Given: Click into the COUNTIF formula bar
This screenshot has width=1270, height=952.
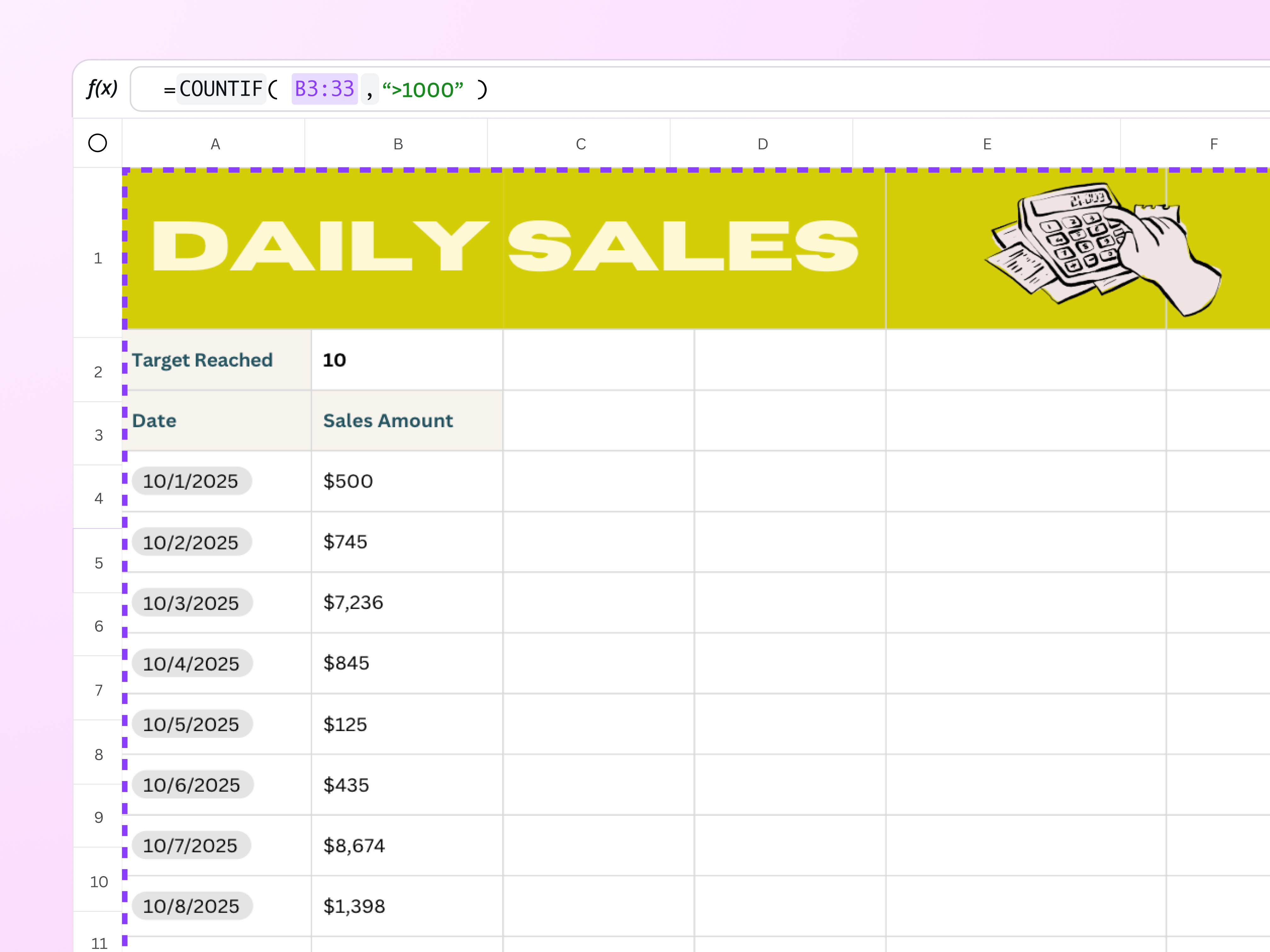Looking at the screenshot, I should [700, 89].
